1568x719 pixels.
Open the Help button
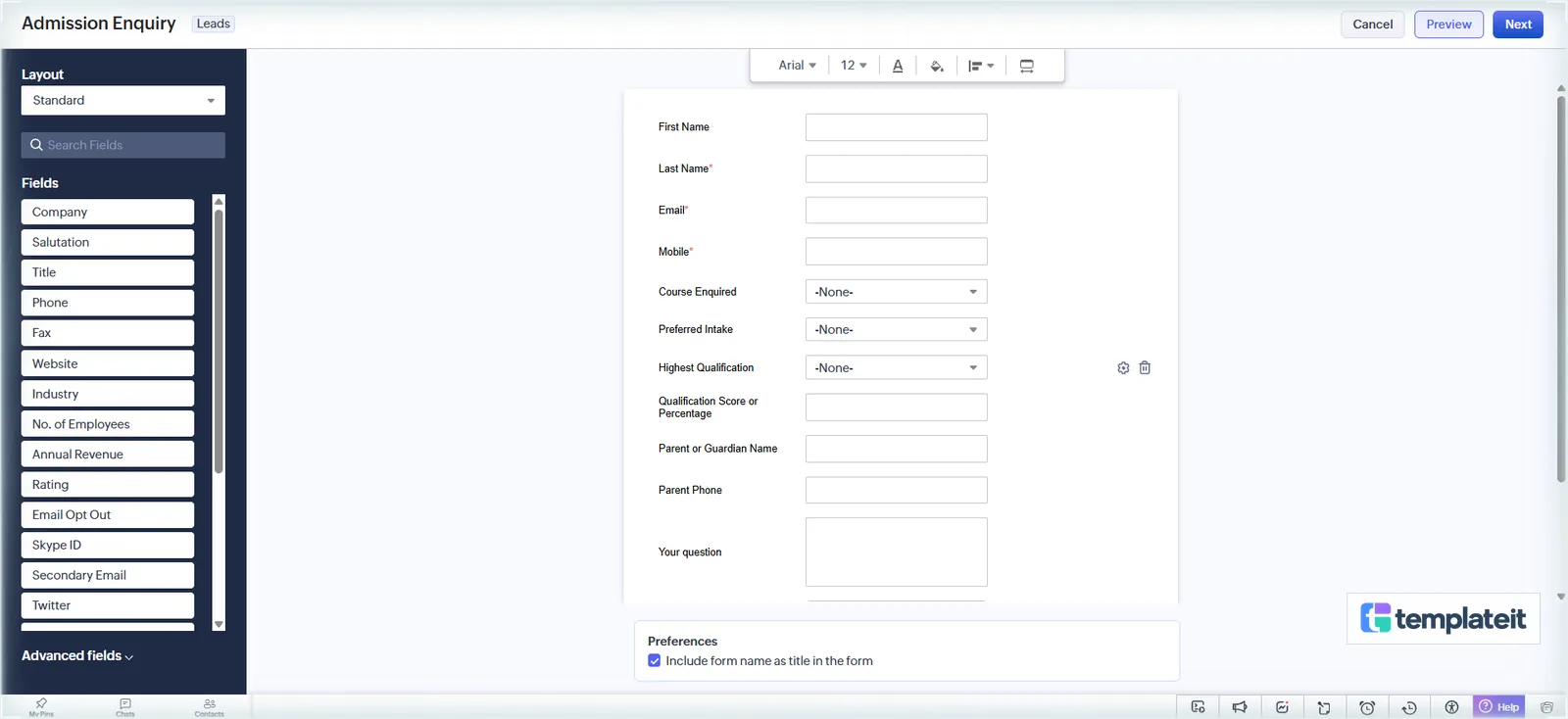pyautogui.click(x=1499, y=707)
